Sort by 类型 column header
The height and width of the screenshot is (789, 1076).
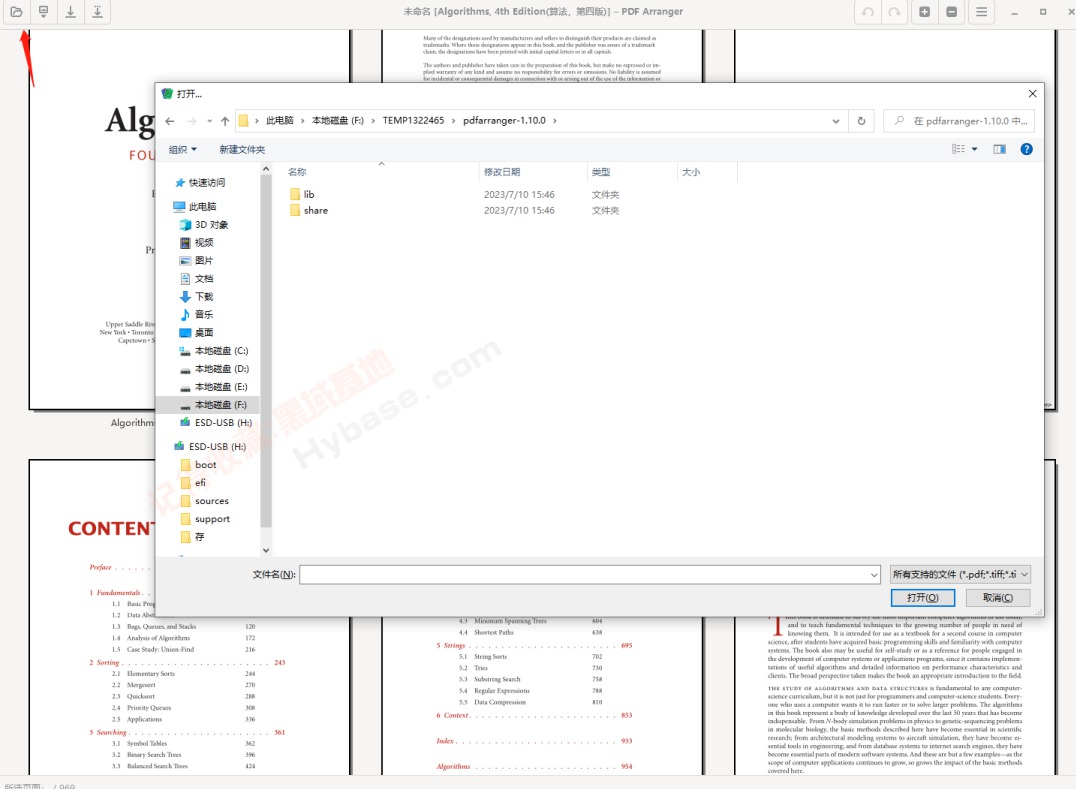(x=600, y=172)
